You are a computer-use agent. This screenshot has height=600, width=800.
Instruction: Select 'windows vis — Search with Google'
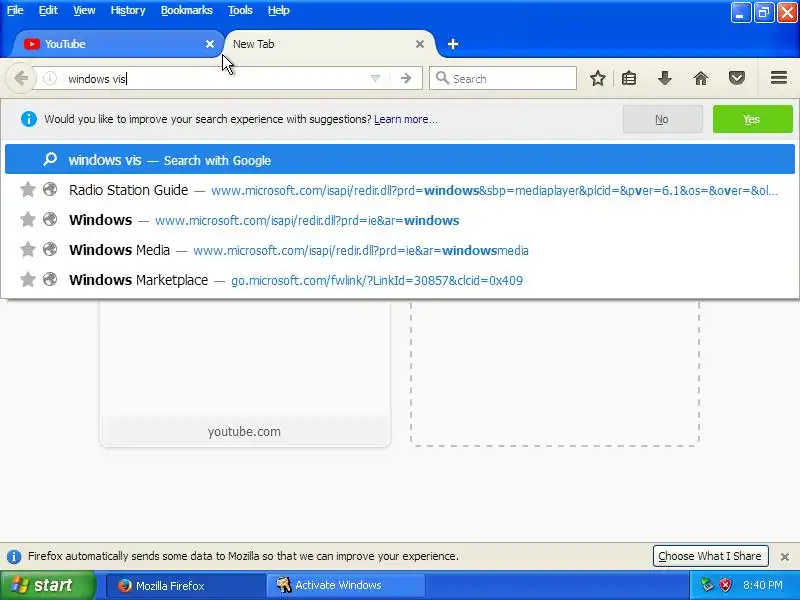pyautogui.click(x=399, y=160)
